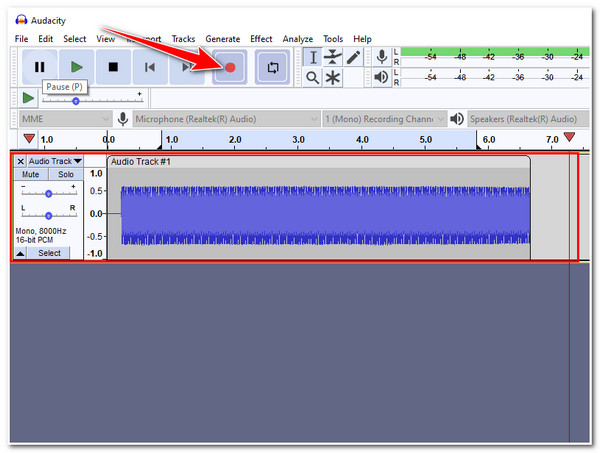This screenshot has width=600, height=453.
Task: Open the View menu
Action: coord(105,39)
